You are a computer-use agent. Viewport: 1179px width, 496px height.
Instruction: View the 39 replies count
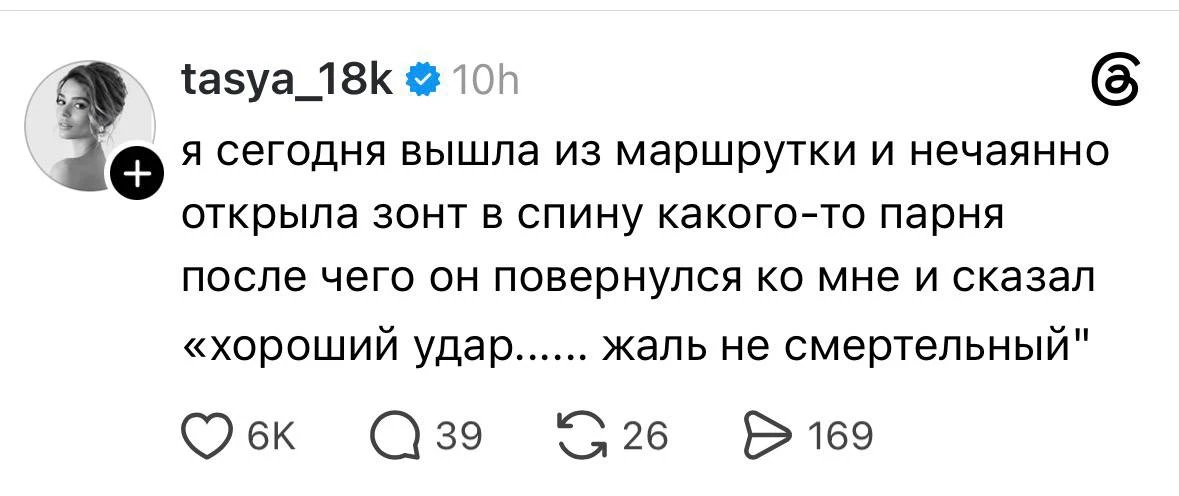tap(455, 436)
